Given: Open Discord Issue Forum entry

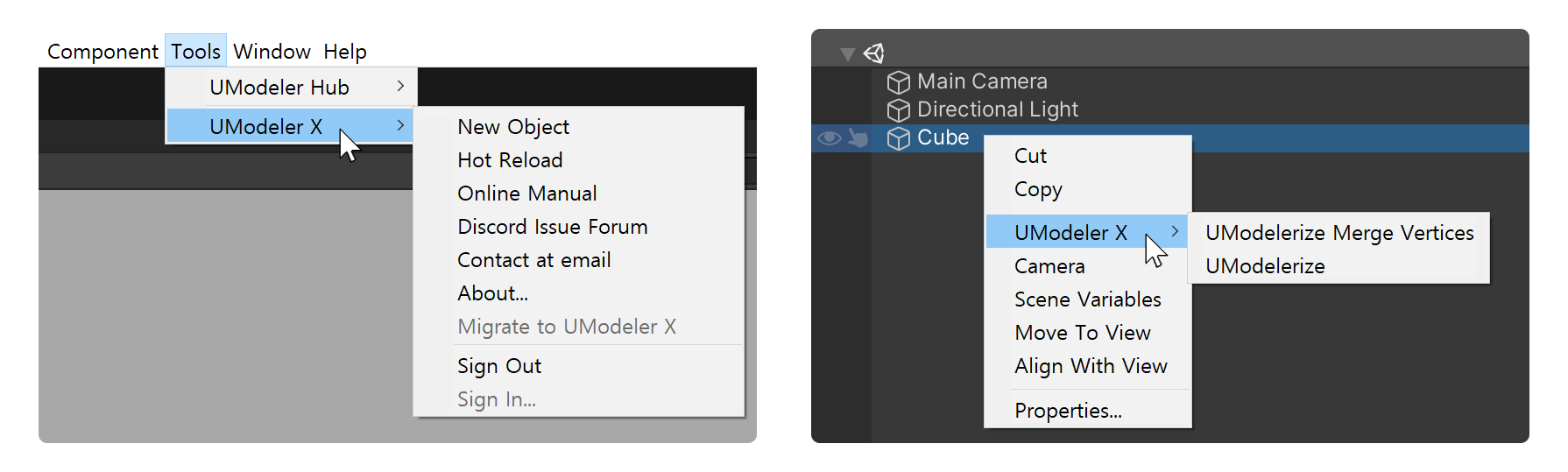Looking at the screenshot, I should point(552,227).
